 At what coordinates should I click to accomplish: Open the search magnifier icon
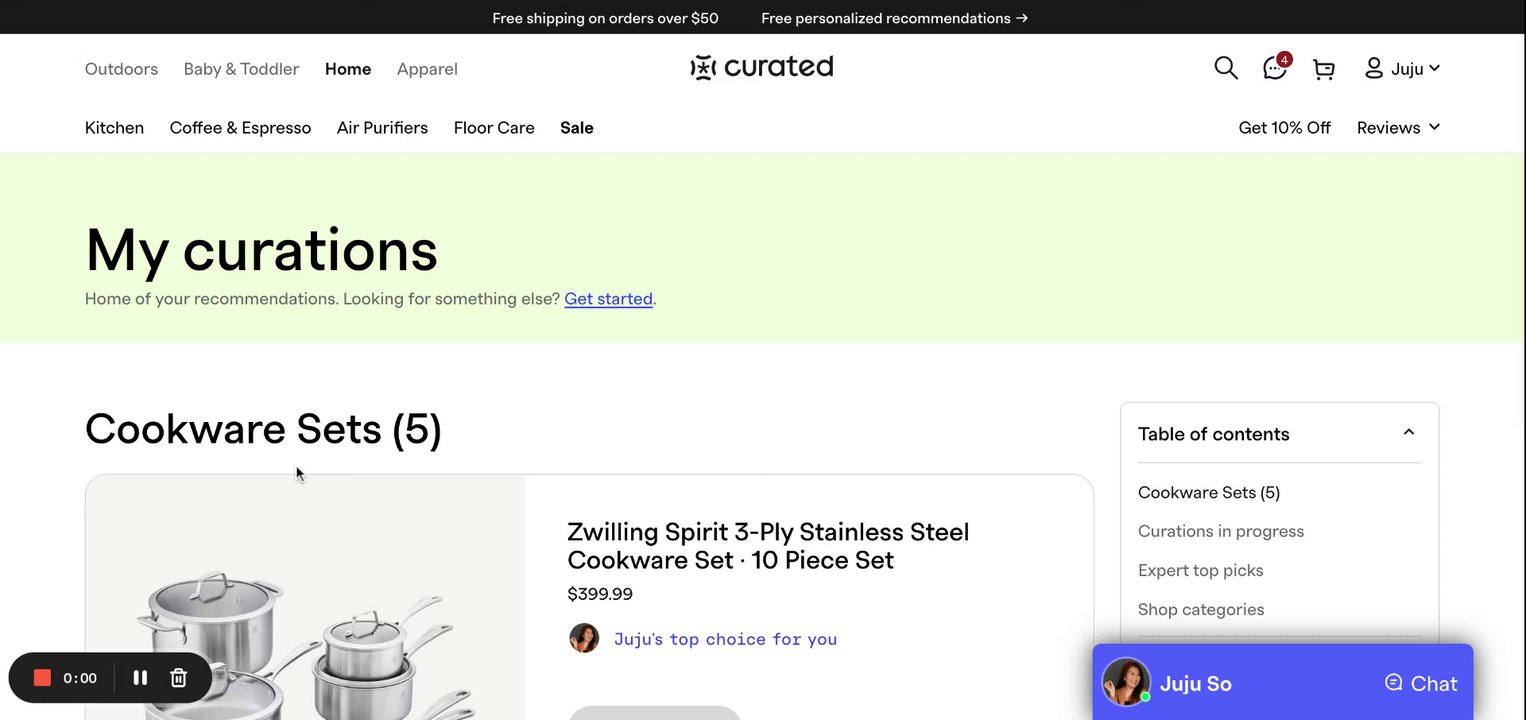pos(1226,68)
